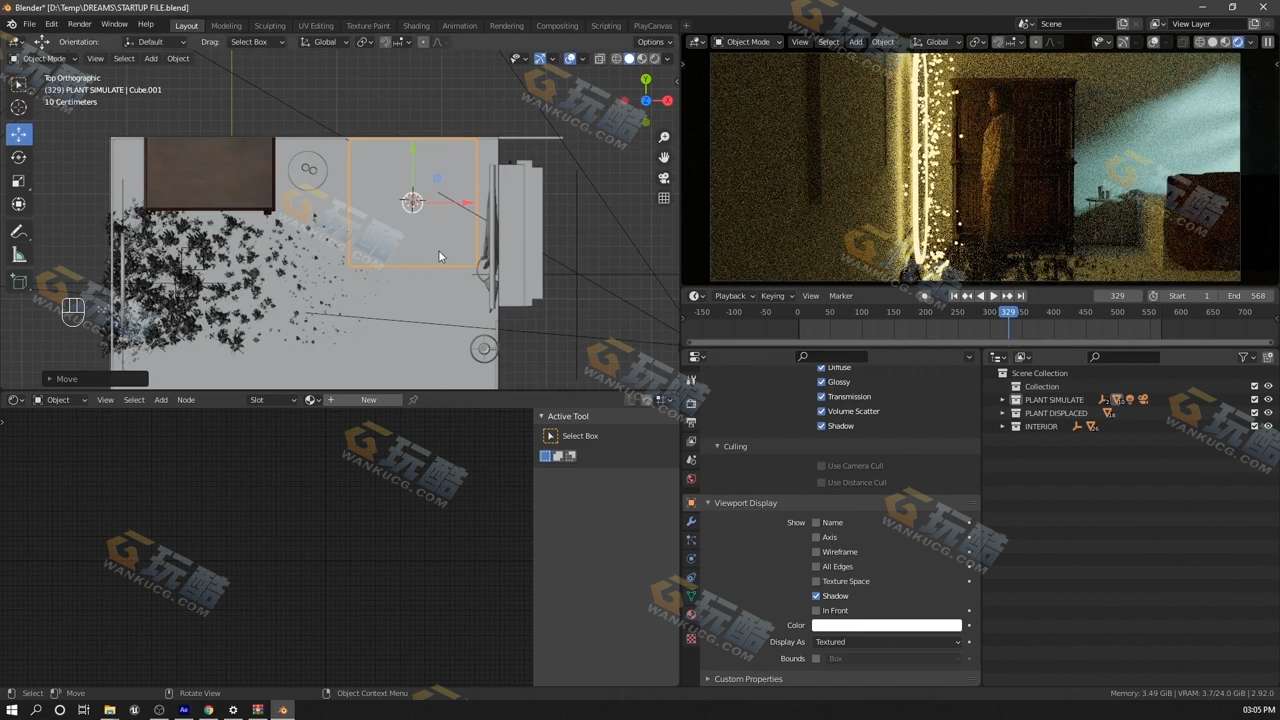Open World properties tab
This screenshot has height=720, width=1280.
point(691,479)
